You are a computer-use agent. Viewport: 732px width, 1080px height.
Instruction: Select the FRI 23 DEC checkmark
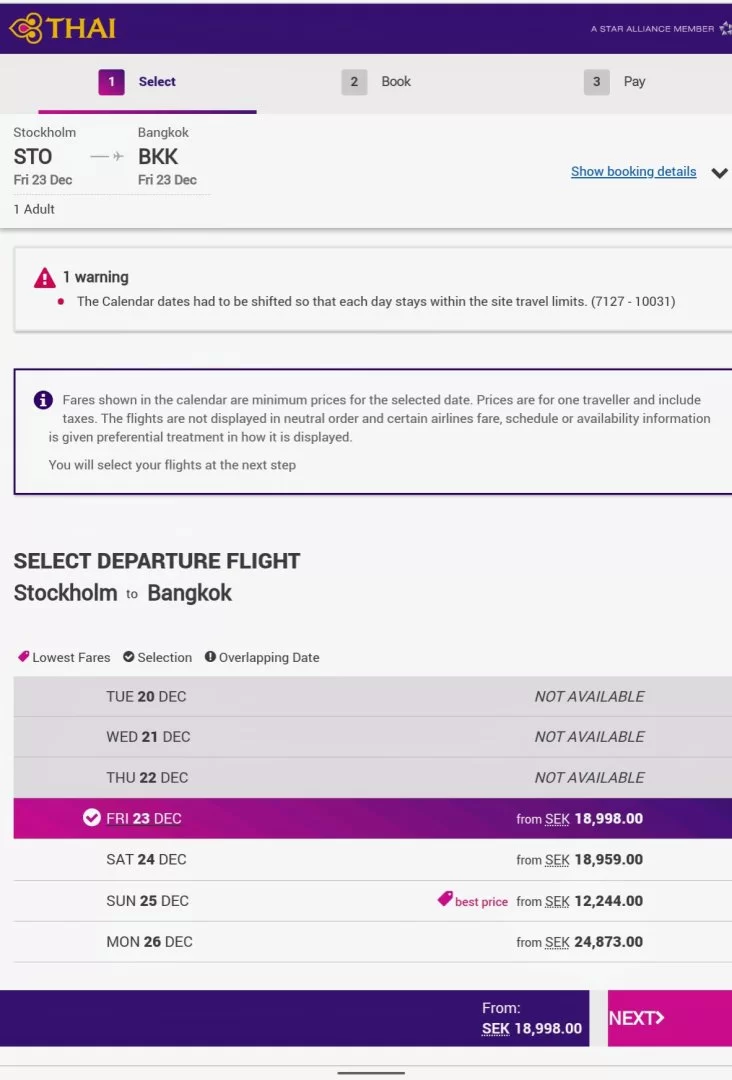click(91, 818)
